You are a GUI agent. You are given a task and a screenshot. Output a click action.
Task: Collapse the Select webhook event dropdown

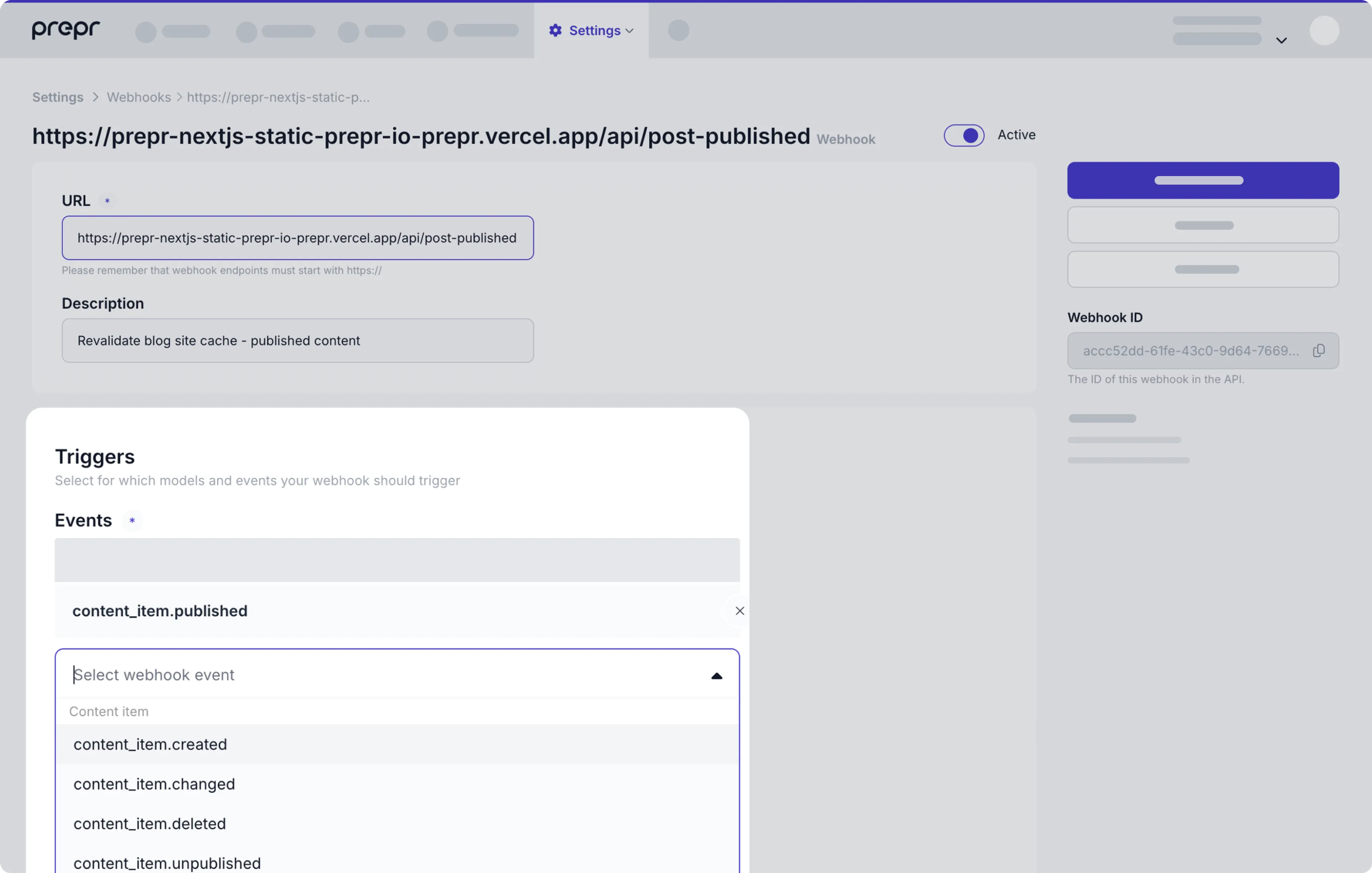[716, 676]
